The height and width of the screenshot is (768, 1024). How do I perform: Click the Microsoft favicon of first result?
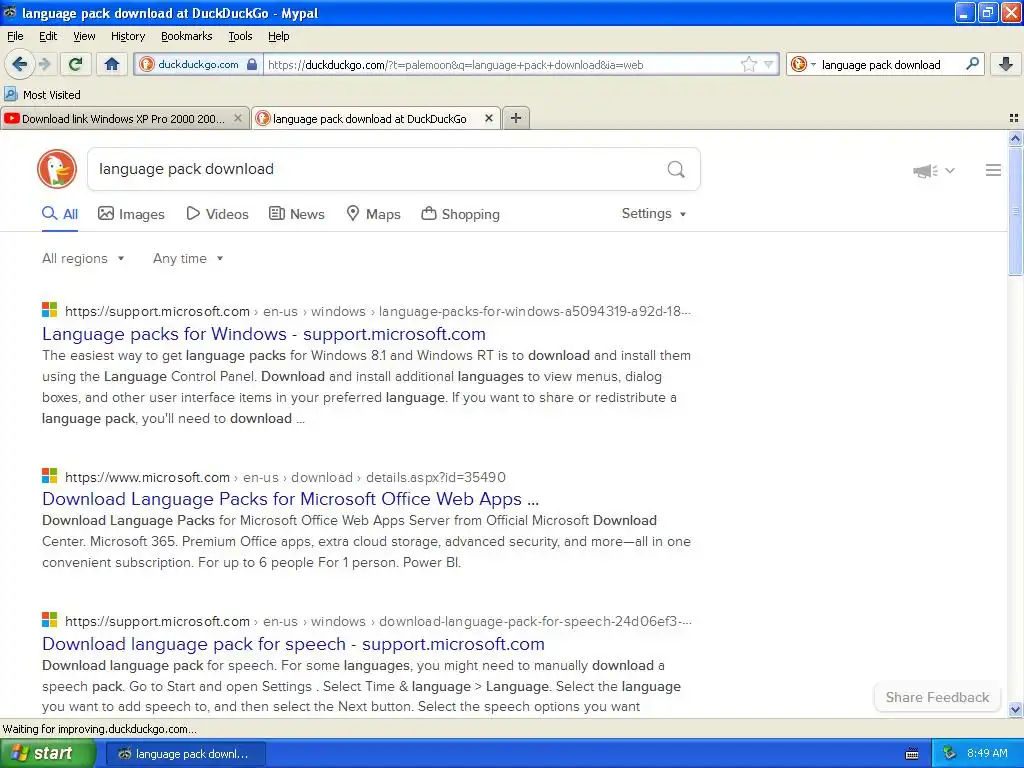pyautogui.click(x=50, y=310)
